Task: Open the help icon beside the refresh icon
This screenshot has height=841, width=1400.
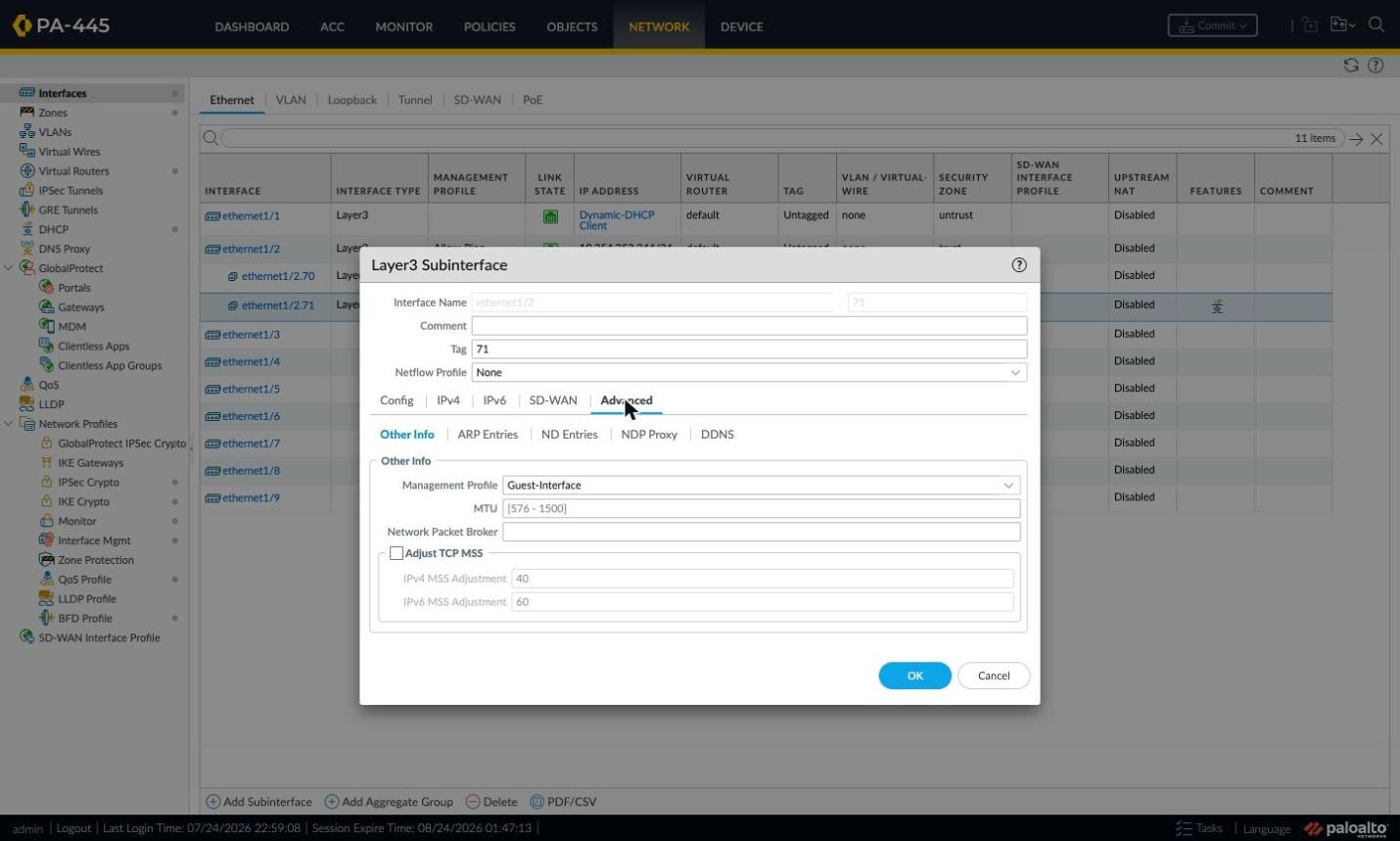Action: point(1376,66)
